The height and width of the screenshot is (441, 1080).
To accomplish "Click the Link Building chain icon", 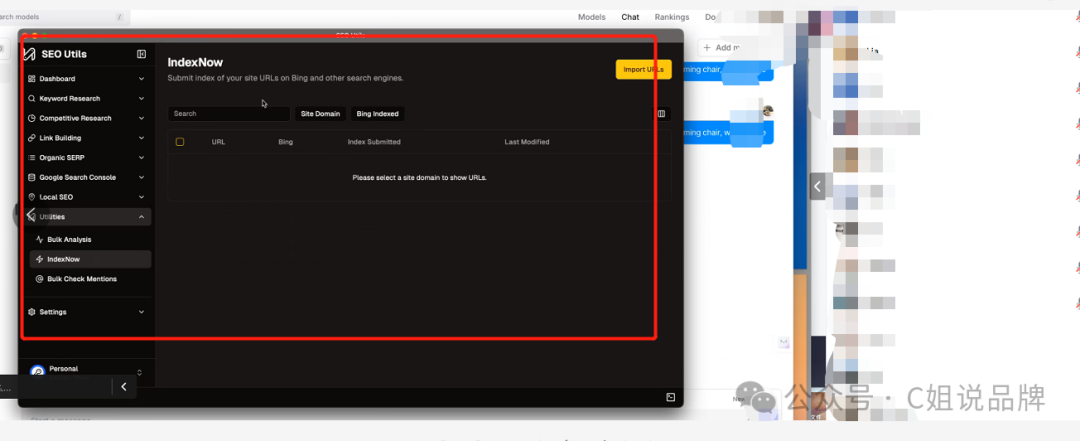I will coord(32,138).
